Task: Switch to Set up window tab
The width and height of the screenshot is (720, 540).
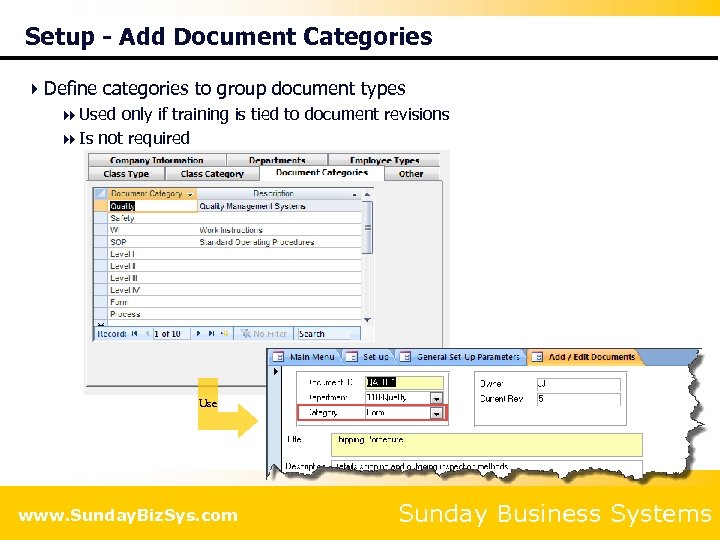Action: (369, 357)
